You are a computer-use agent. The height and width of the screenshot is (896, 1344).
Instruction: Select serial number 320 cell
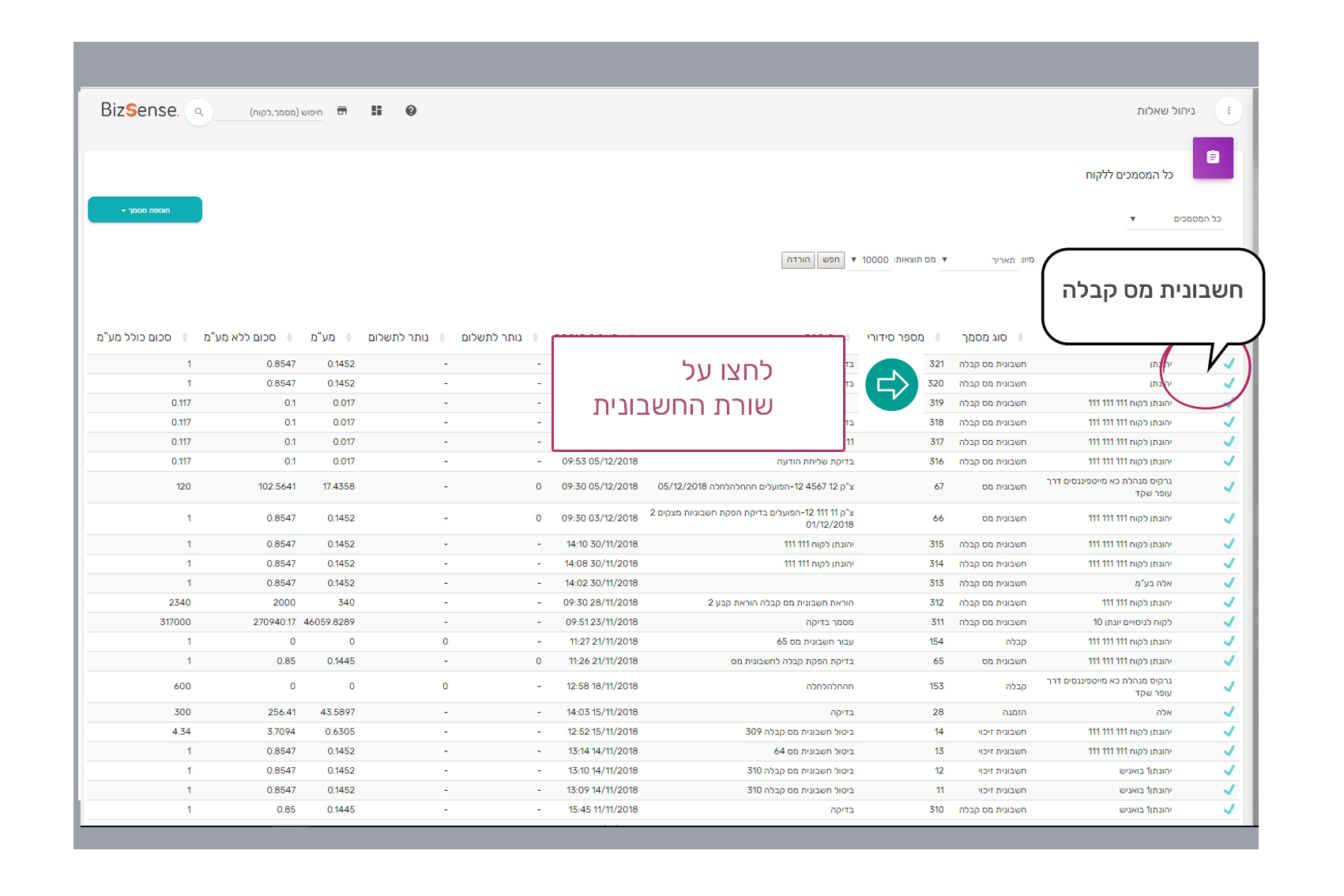coord(936,383)
